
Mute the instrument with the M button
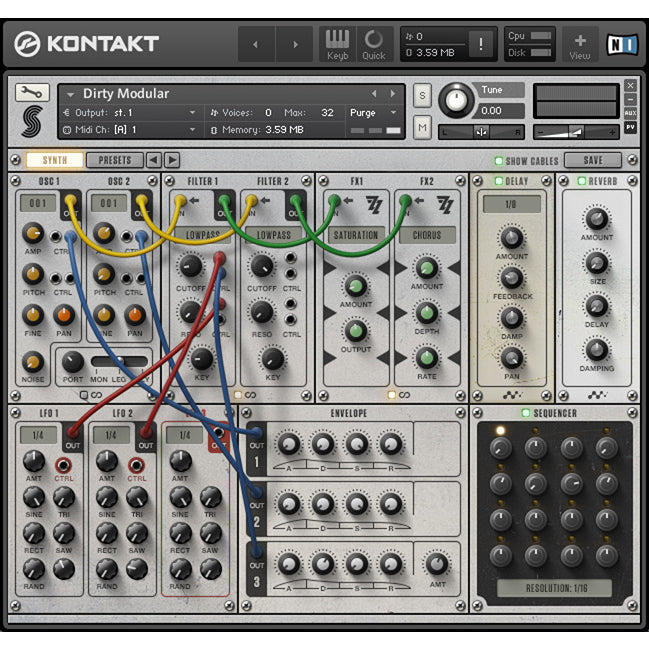pos(422,127)
